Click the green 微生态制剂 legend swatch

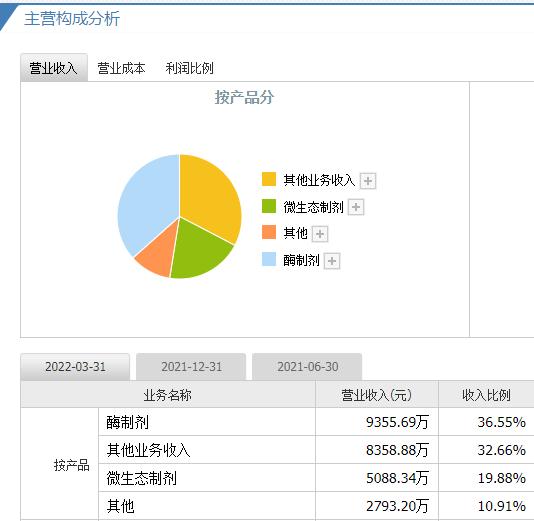[x=269, y=206]
